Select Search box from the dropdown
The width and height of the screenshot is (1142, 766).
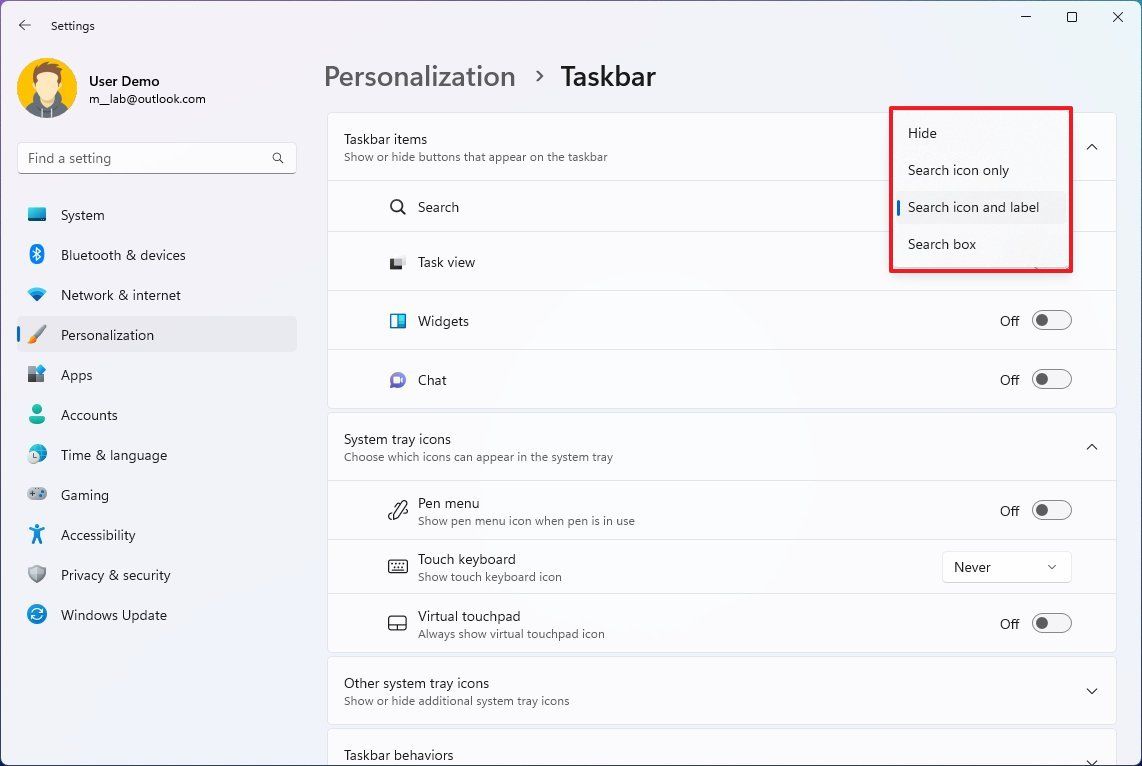(941, 244)
